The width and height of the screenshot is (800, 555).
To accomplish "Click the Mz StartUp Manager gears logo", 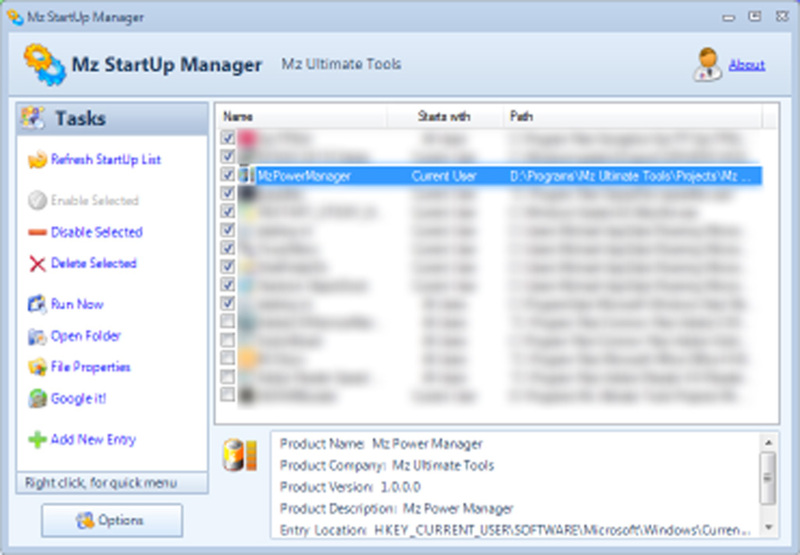I will click(x=44, y=64).
